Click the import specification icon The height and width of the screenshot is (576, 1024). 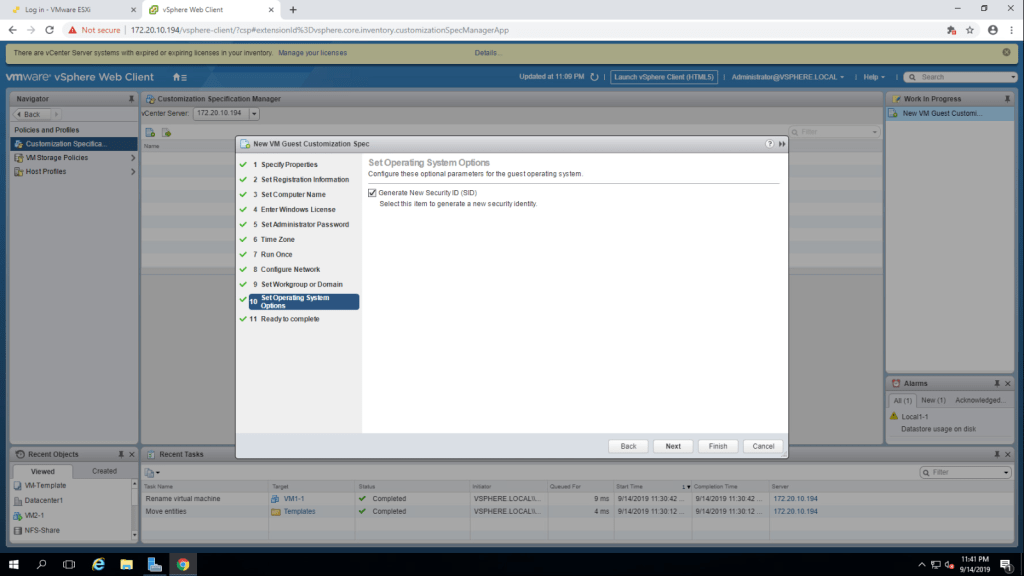[x=167, y=132]
